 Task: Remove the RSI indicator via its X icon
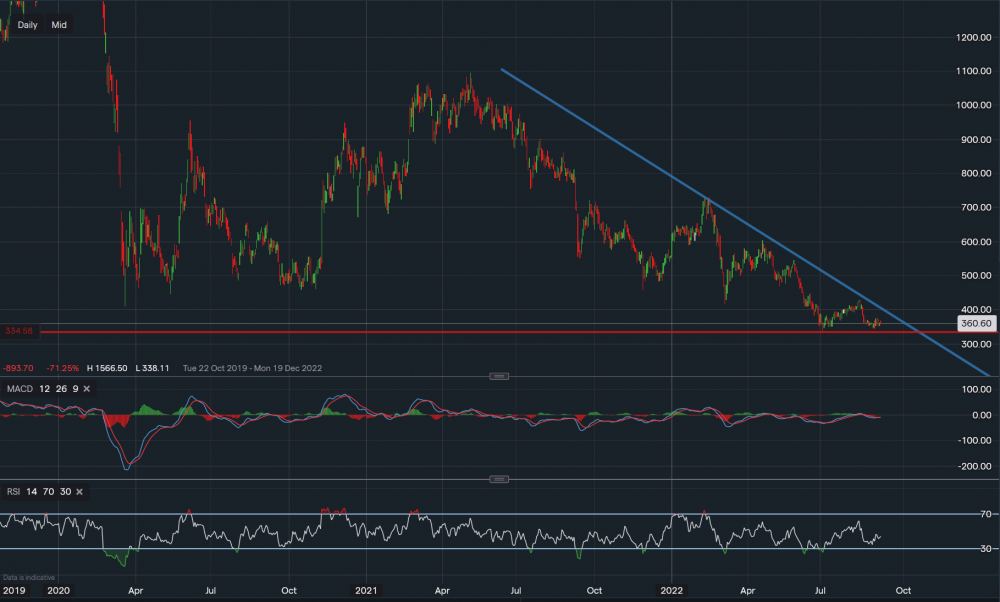(x=79, y=491)
